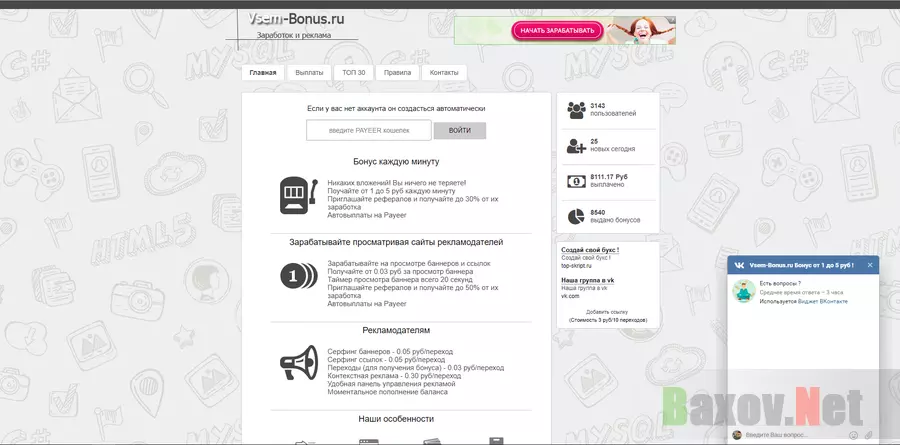Click the ВОЙТИ login button

pos(460,130)
